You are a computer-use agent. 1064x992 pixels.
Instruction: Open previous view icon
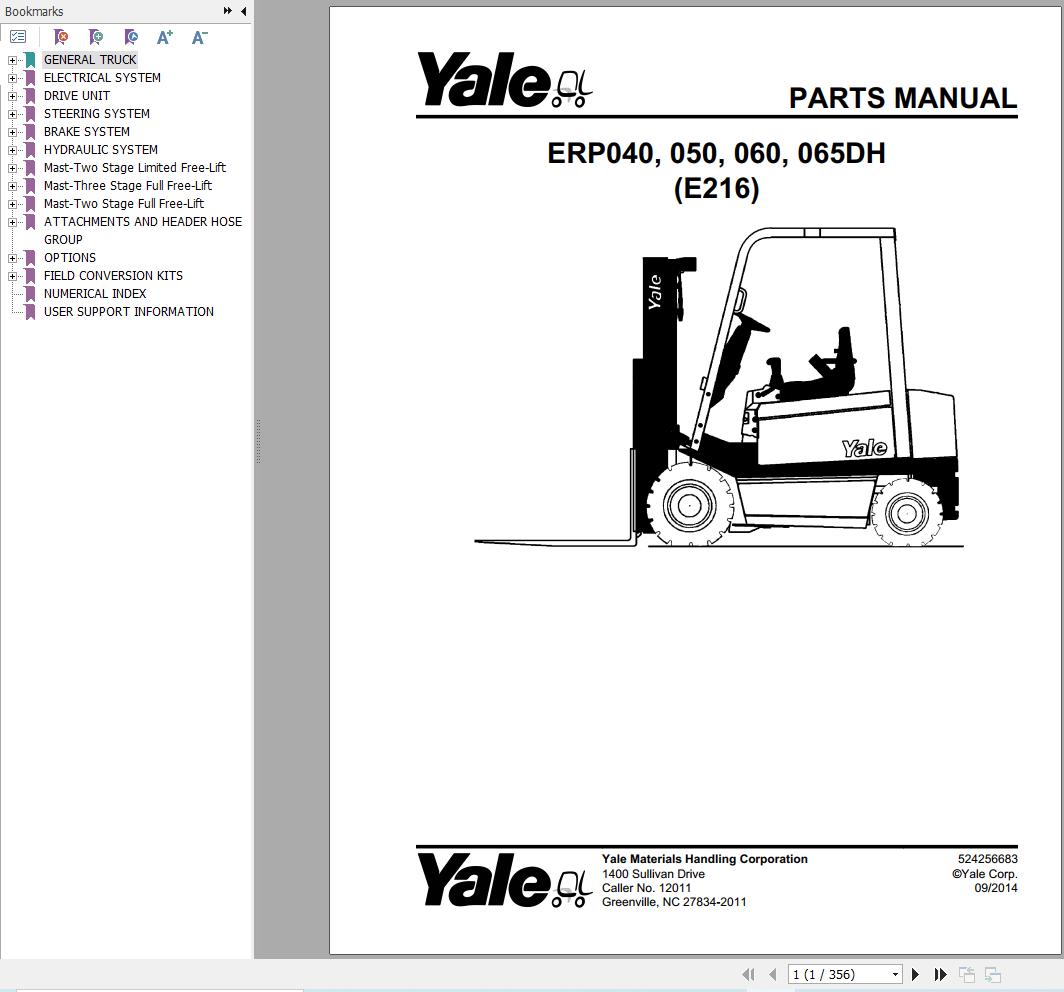point(966,973)
